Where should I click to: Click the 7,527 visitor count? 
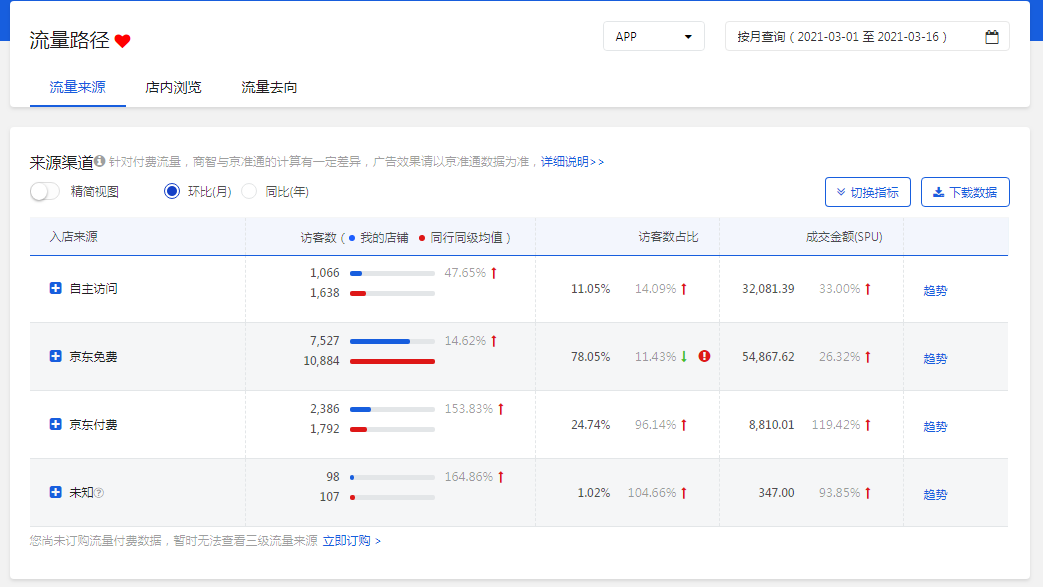[x=325, y=341]
